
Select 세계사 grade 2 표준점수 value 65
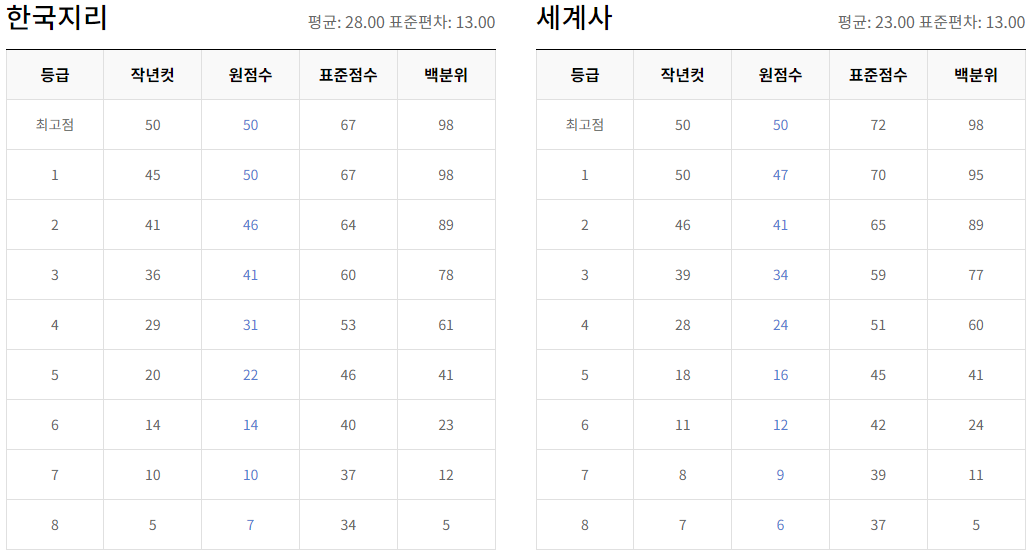(878, 225)
